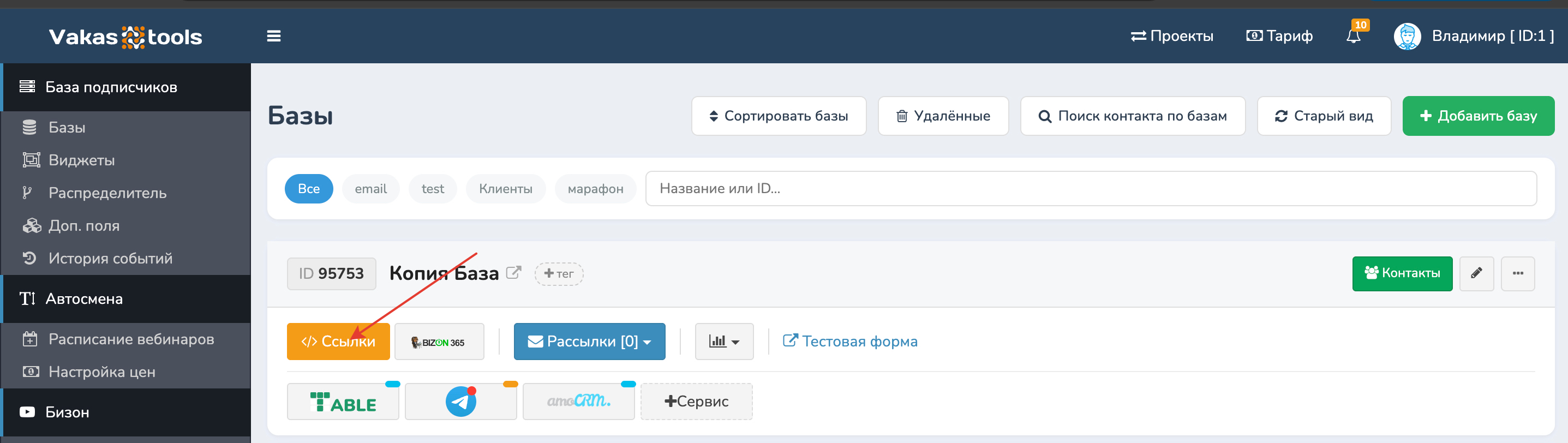Go to История событий sidebar item
The image size is (1568, 443).
coord(110,259)
